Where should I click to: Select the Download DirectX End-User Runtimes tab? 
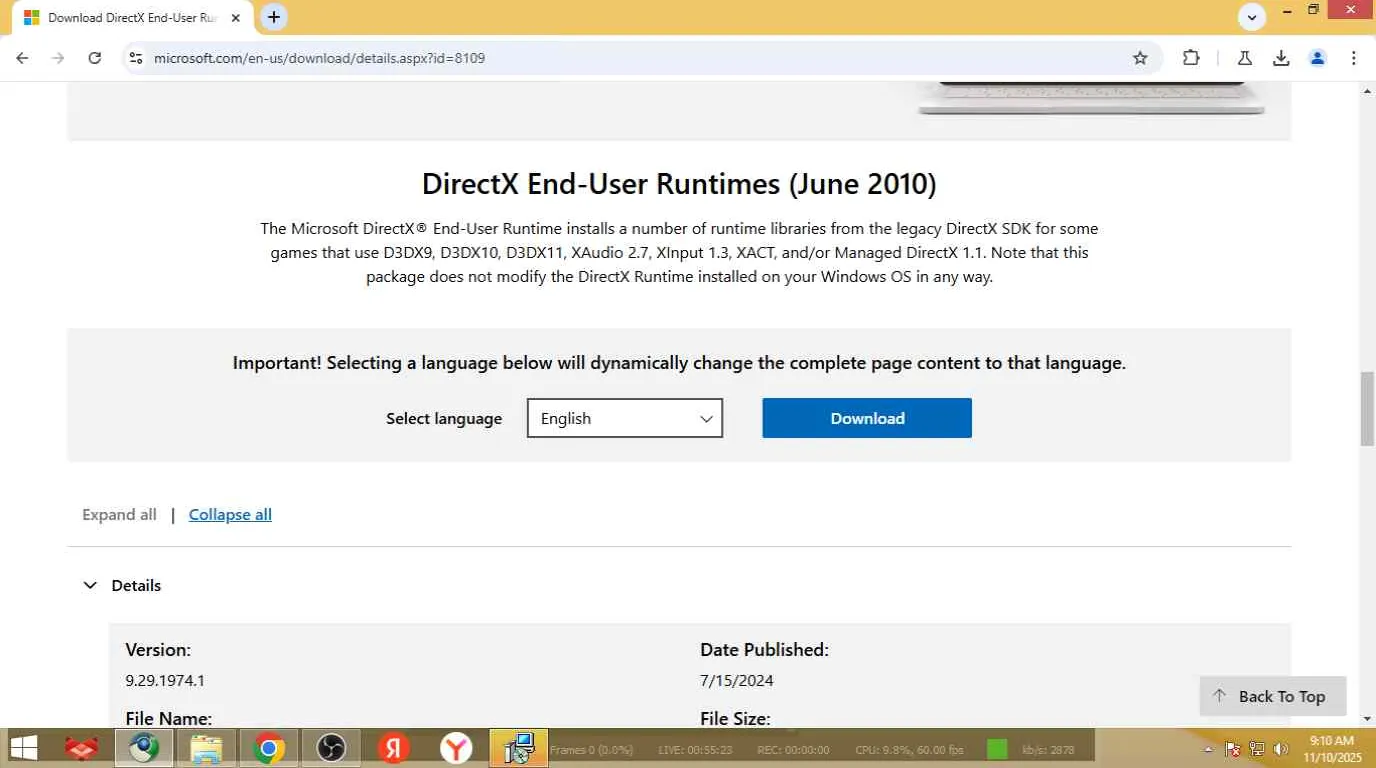tap(132, 18)
